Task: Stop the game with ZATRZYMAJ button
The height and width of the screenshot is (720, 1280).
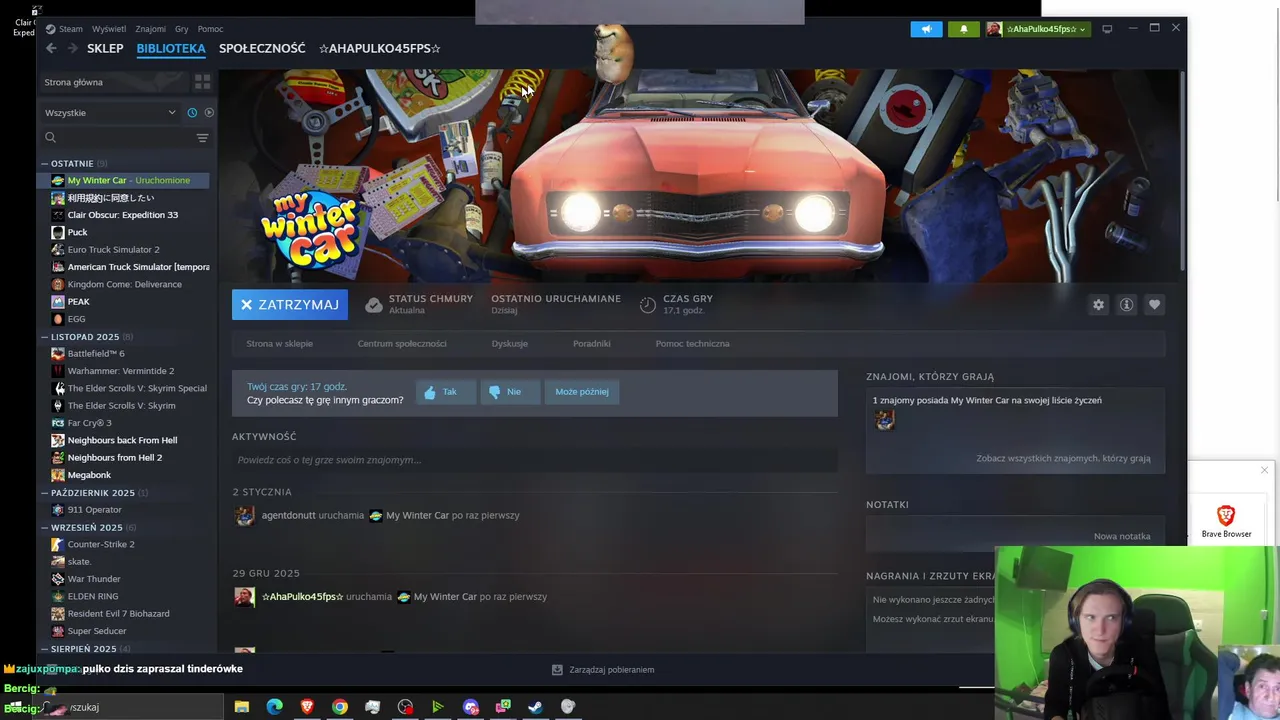Action: pos(290,305)
